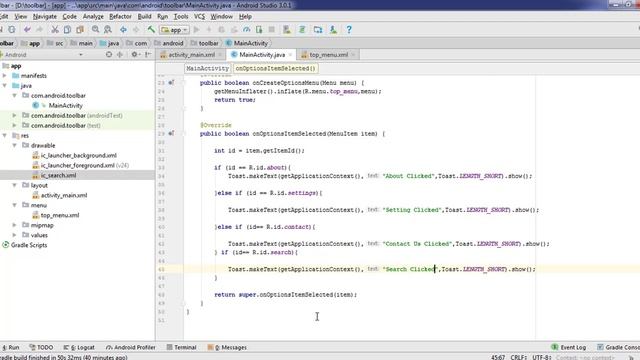Open Replace with the second magnifier icon
The height and width of the screenshot is (360, 640).
108,29
